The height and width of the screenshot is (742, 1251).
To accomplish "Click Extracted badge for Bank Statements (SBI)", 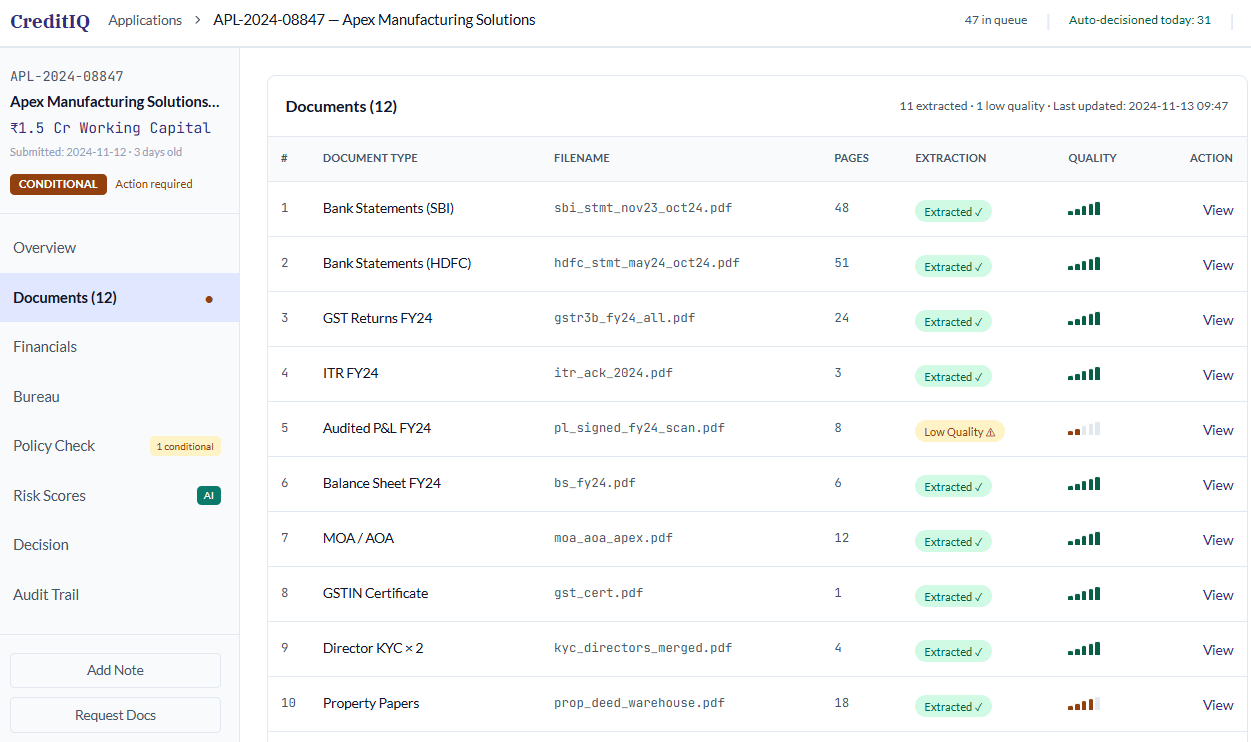I will tap(953, 212).
